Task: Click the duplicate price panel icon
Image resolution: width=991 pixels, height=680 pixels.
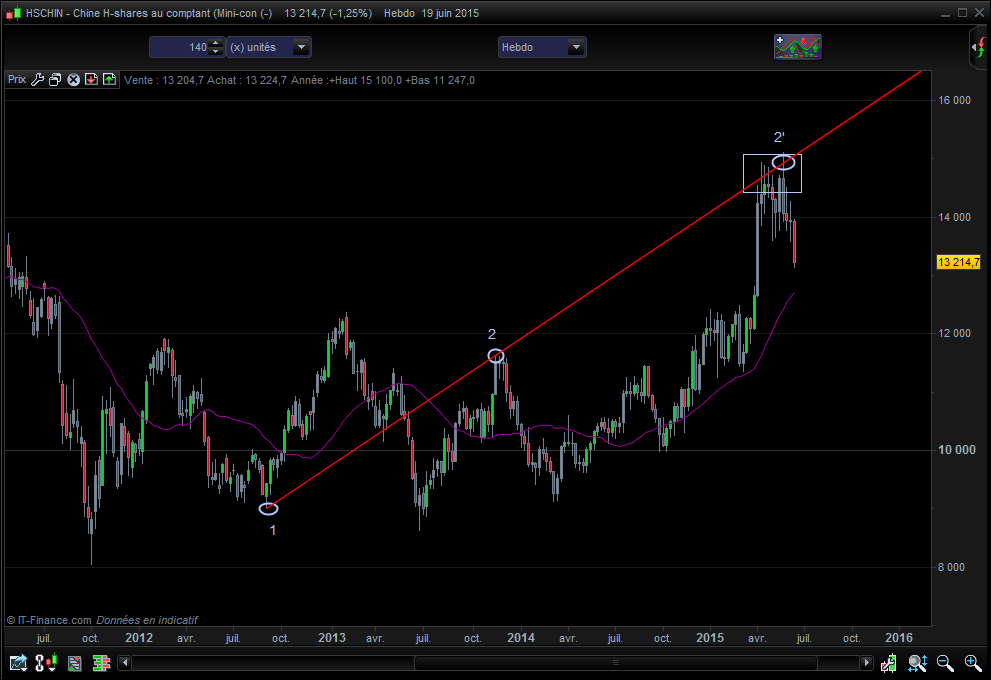Action: pyautogui.click(x=55, y=80)
